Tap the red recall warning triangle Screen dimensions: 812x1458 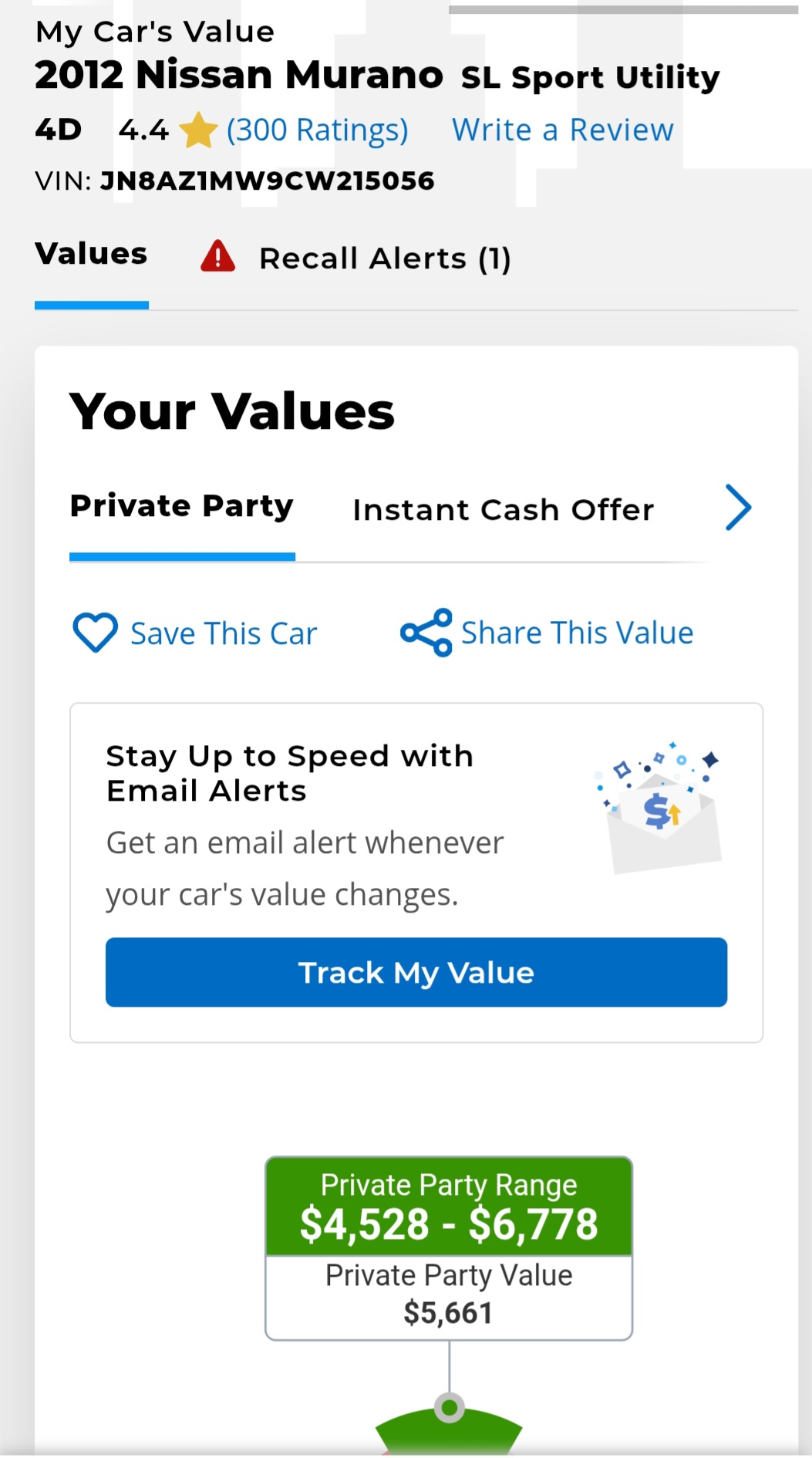[218, 257]
